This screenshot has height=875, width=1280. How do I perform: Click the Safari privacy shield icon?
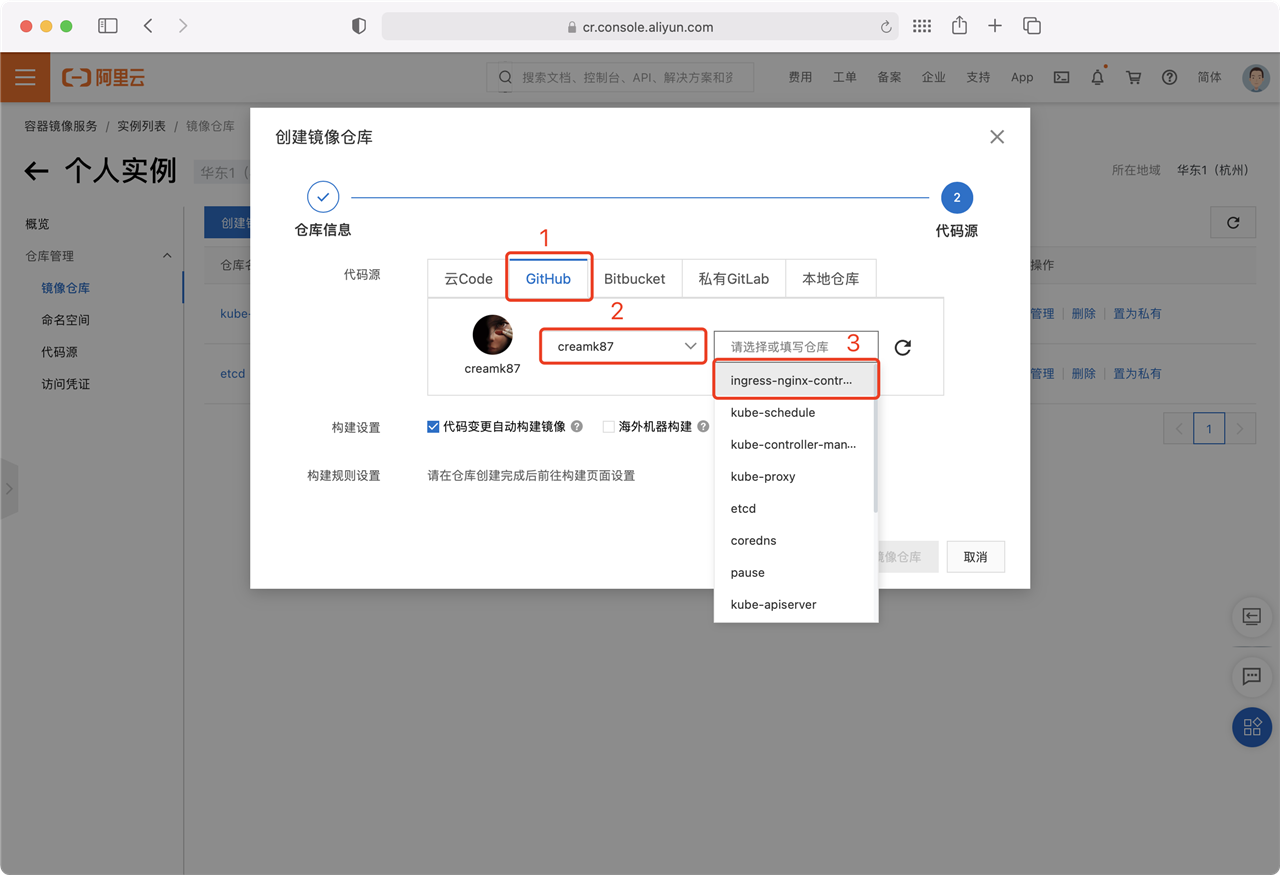(359, 27)
